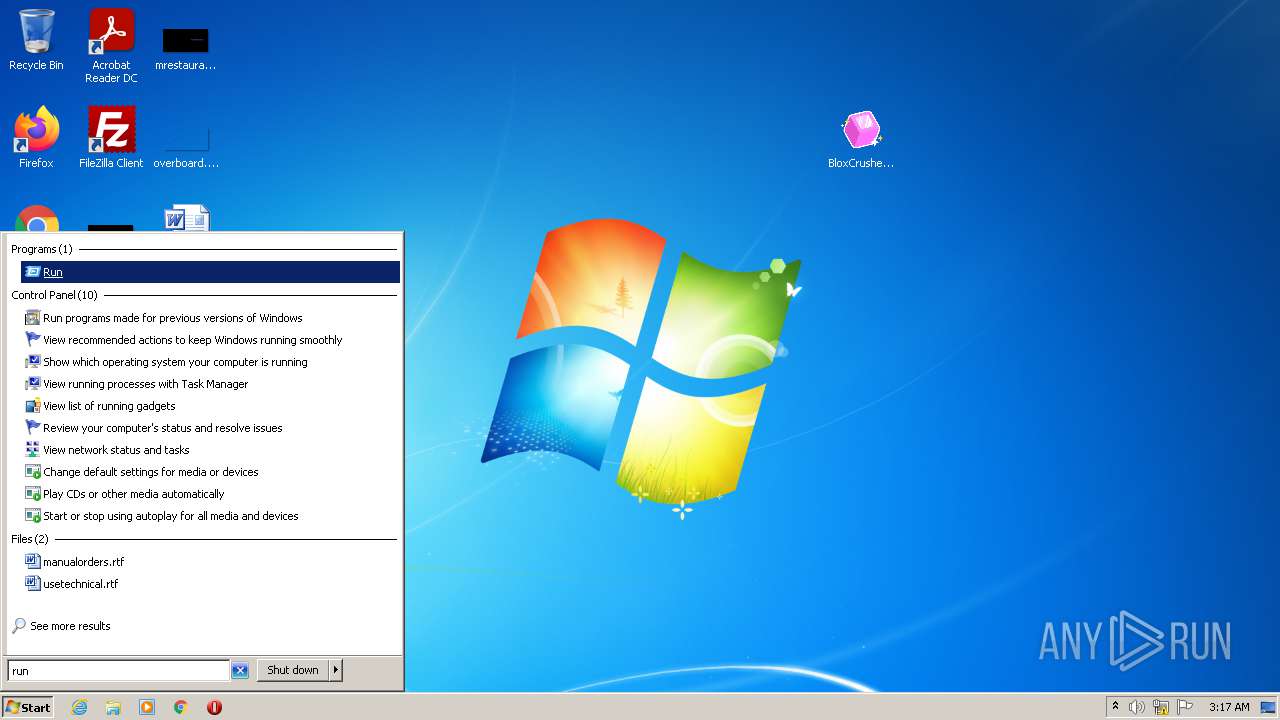Click the Programs (1) group header
This screenshot has height=720, width=1280.
click(42, 249)
